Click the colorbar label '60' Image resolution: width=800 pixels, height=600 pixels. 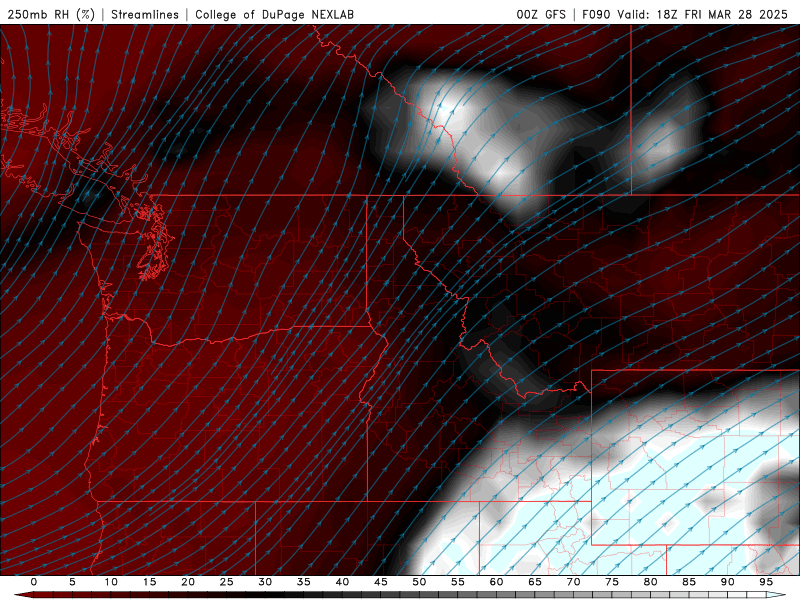tap(496, 582)
